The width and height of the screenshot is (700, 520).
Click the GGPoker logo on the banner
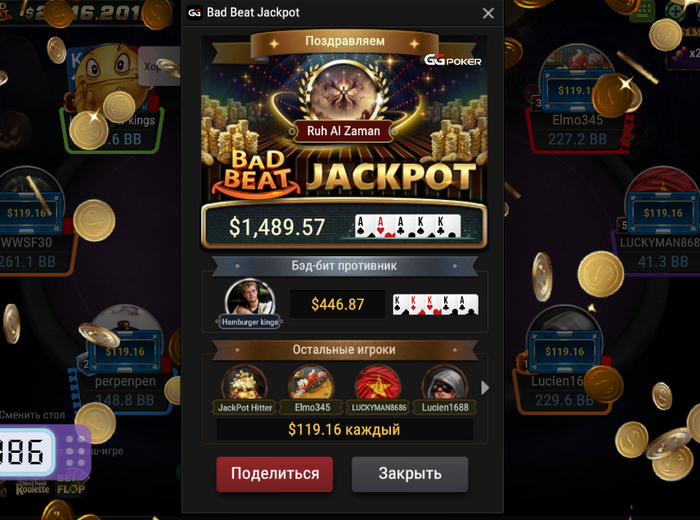[452, 60]
